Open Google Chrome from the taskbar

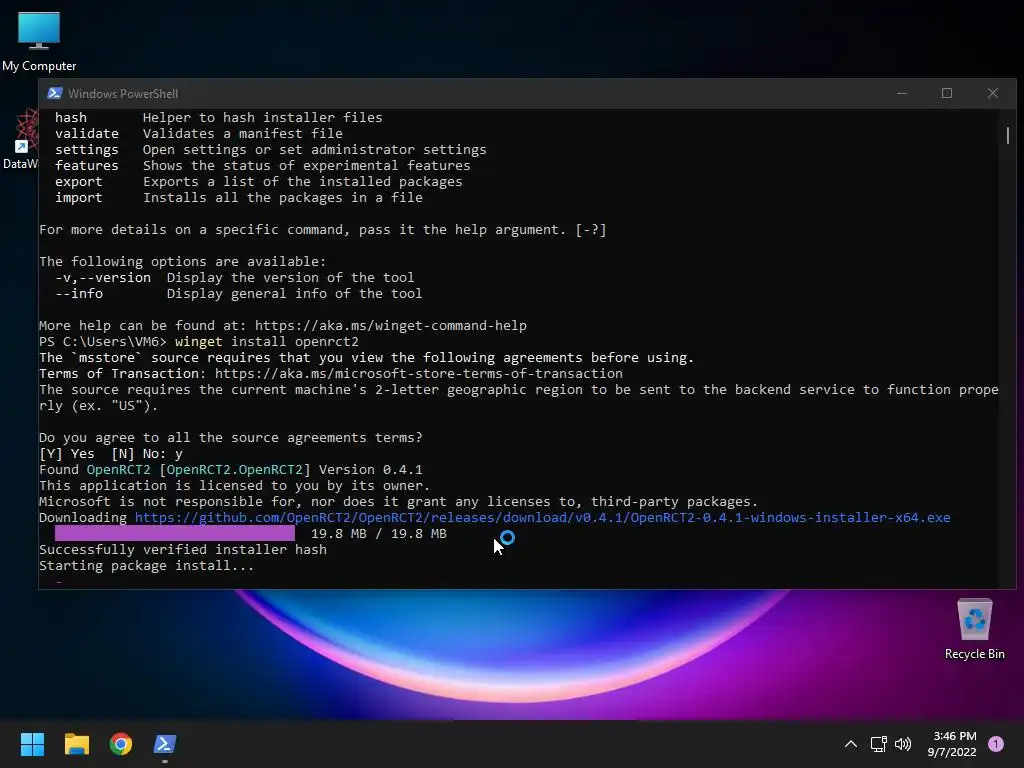tap(121, 744)
